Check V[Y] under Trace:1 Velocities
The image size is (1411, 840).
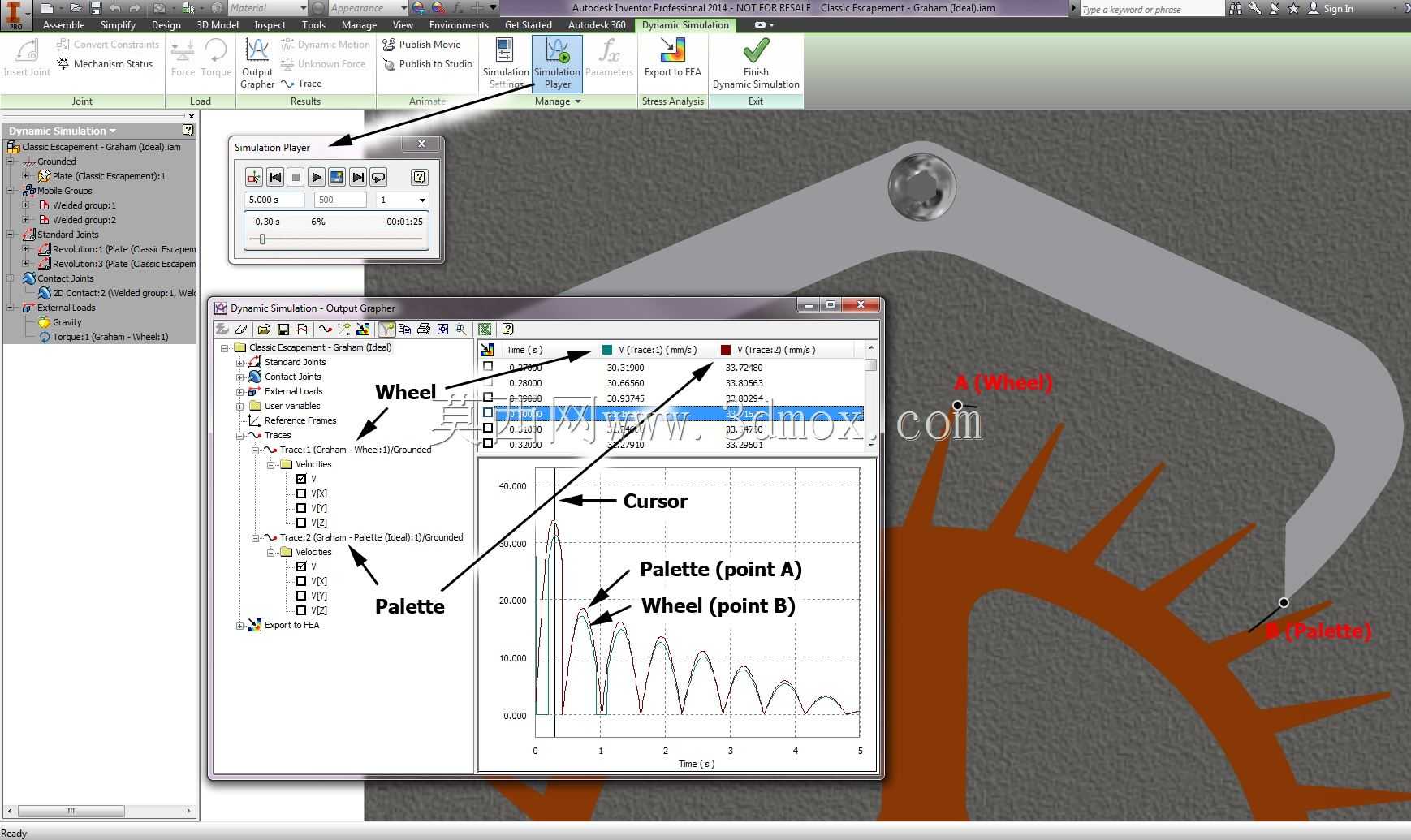[x=301, y=508]
